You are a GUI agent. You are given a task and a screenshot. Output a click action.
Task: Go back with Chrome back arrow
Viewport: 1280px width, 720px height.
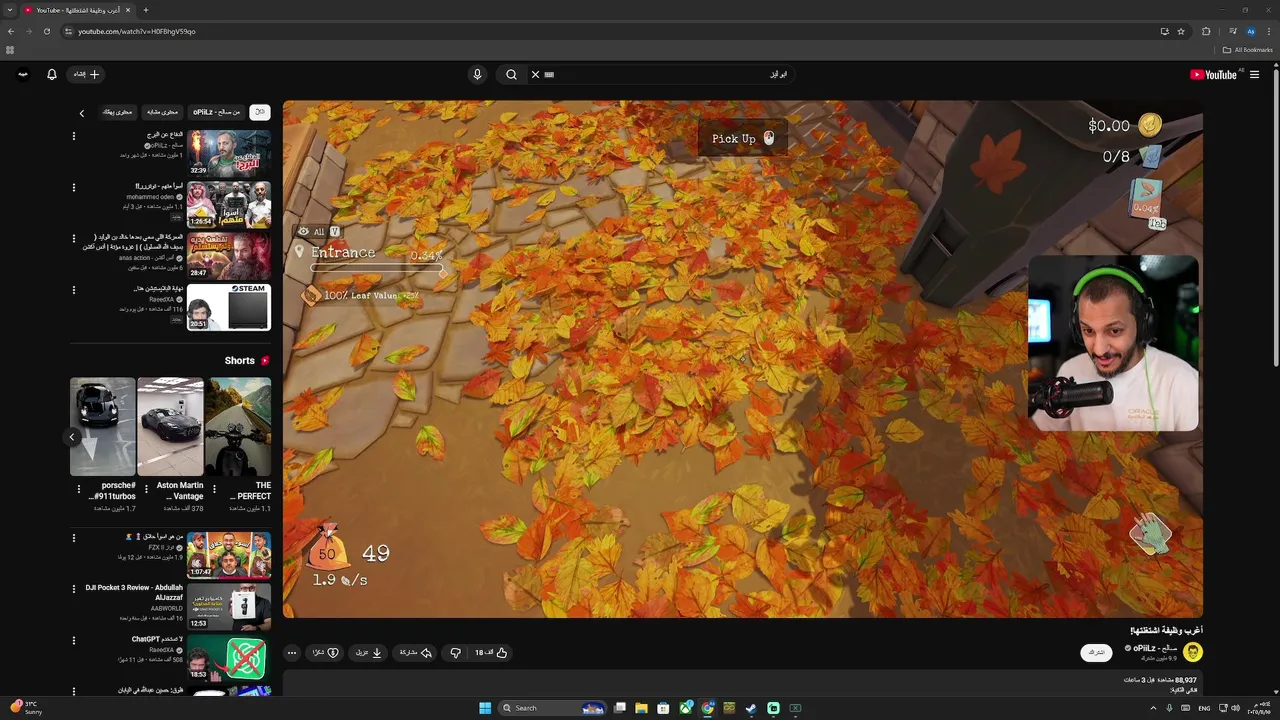click(11, 31)
